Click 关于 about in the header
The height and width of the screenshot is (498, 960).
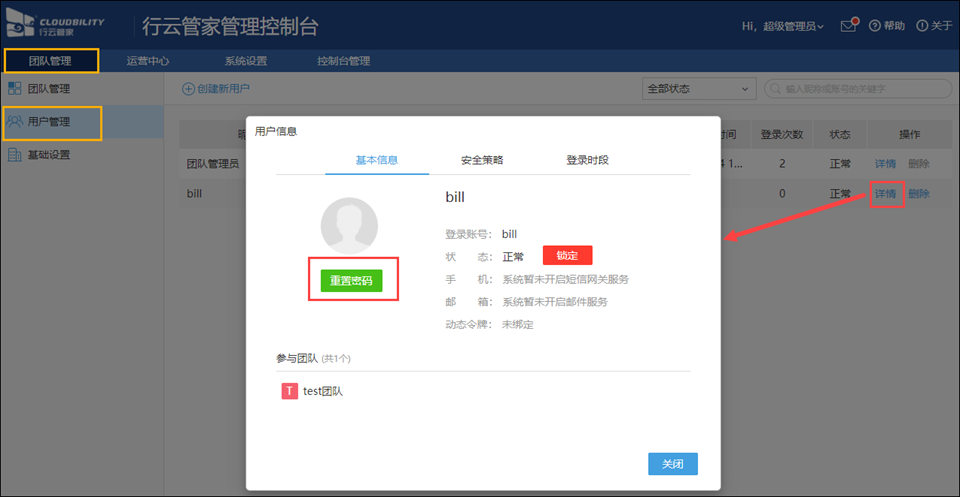(x=934, y=26)
